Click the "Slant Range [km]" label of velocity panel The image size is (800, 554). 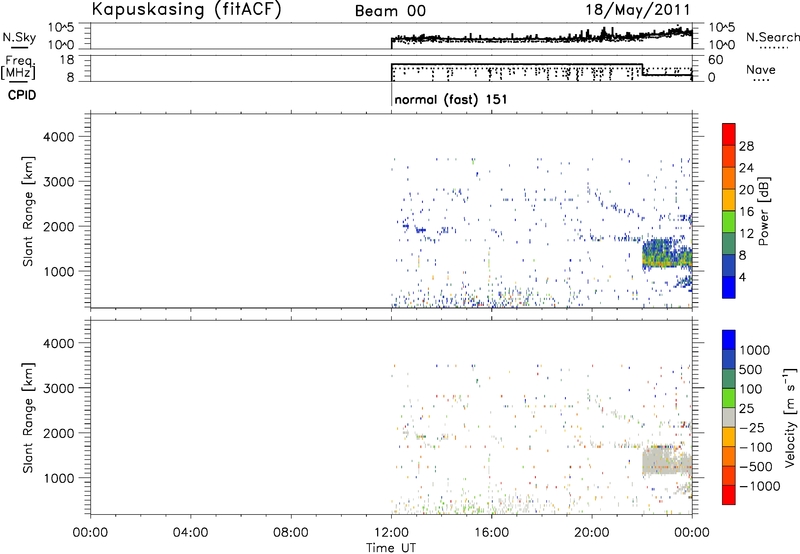28,418
